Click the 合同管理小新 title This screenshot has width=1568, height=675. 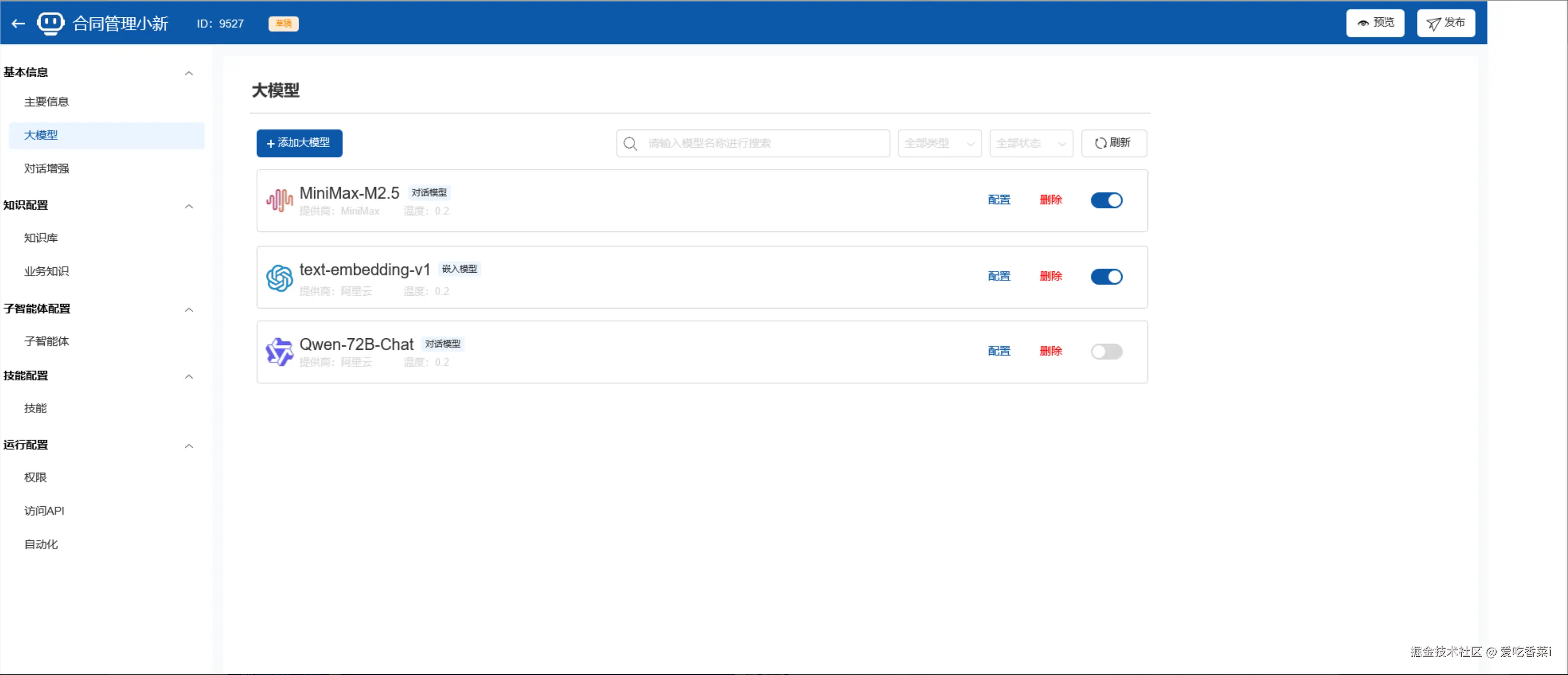(120, 24)
